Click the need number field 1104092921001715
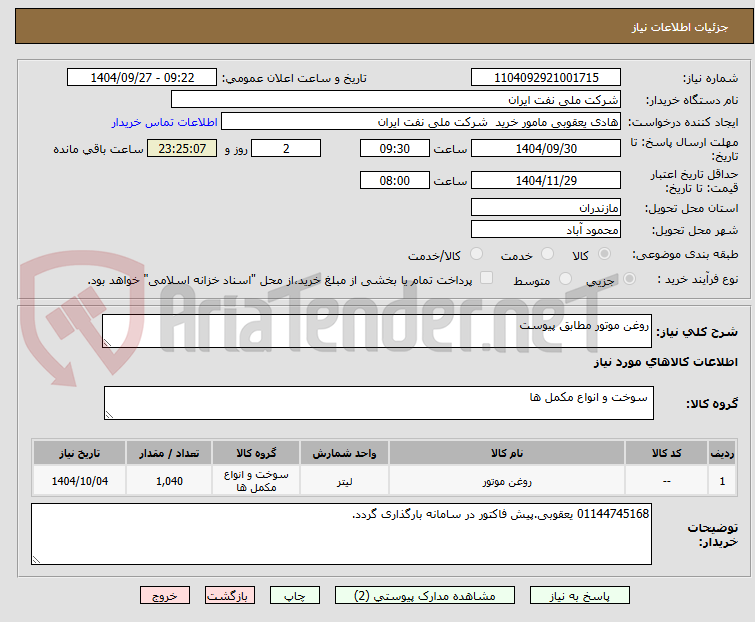The image size is (755, 622). point(546,78)
